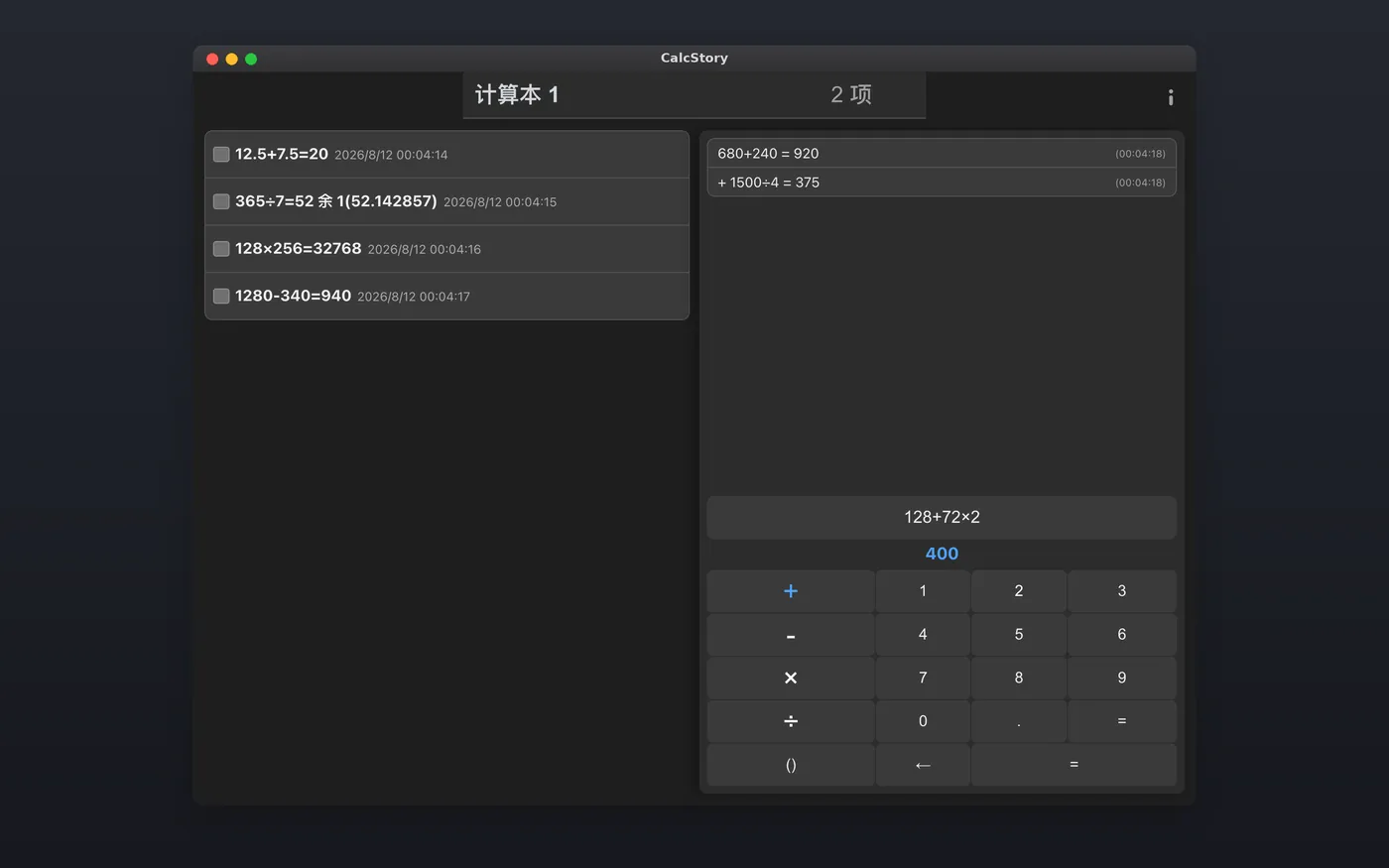Click the blue result 400
Image resolution: width=1389 pixels, height=868 pixels.
coord(942,554)
